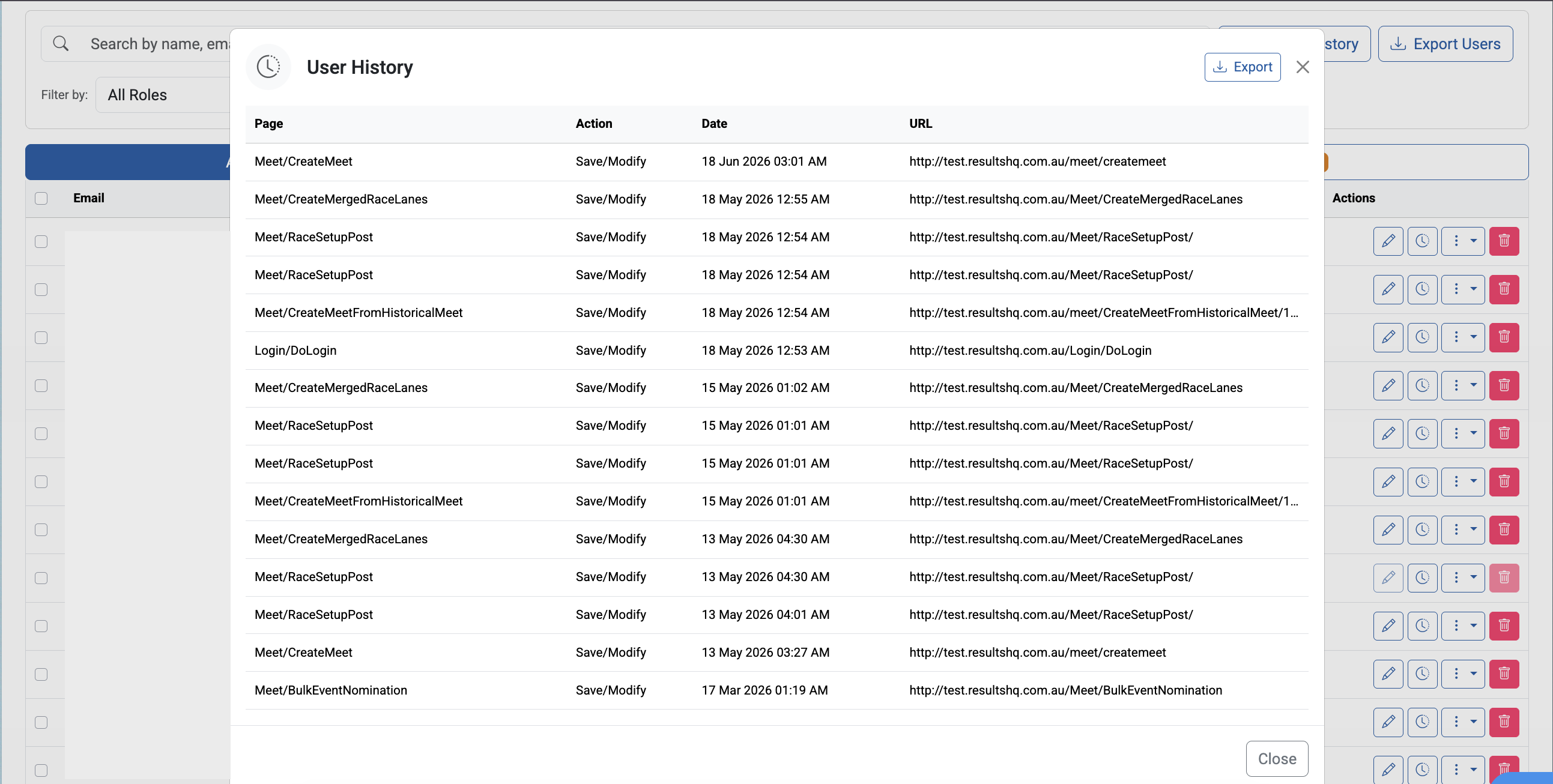The width and height of the screenshot is (1553, 784).
Task: Click the Action column header
Action: (593, 124)
